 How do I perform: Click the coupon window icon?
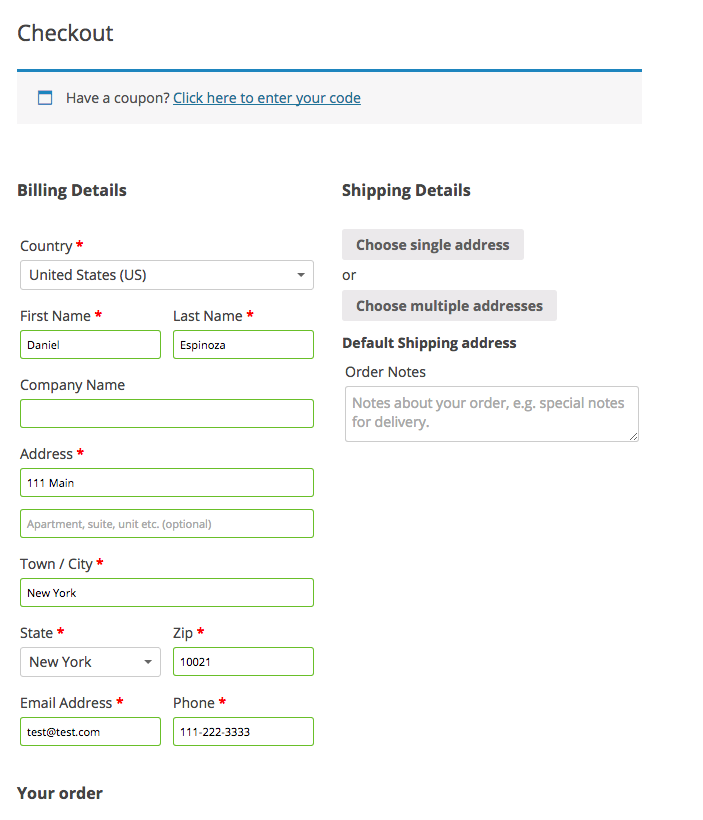(x=44, y=98)
